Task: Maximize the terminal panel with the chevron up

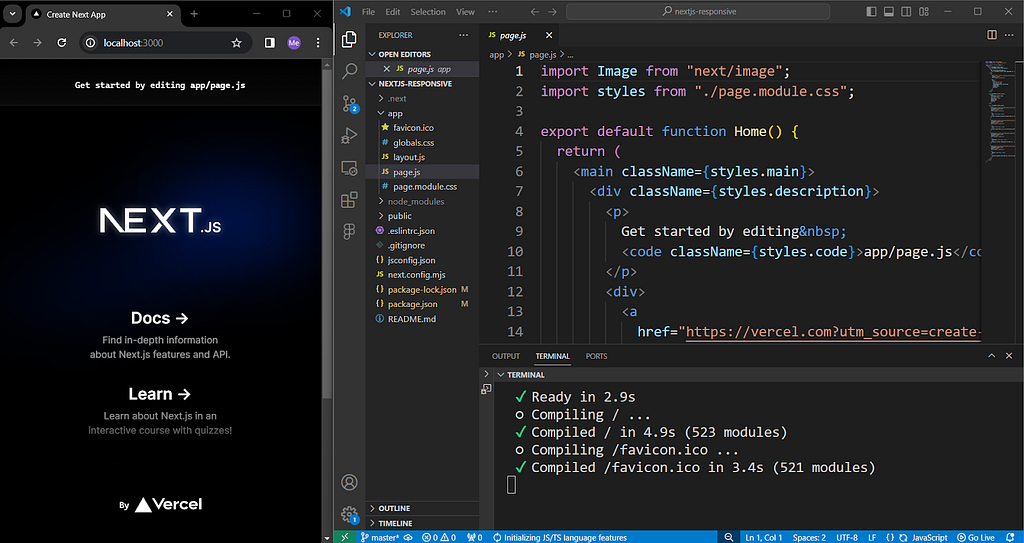Action: [x=991, y=356]
